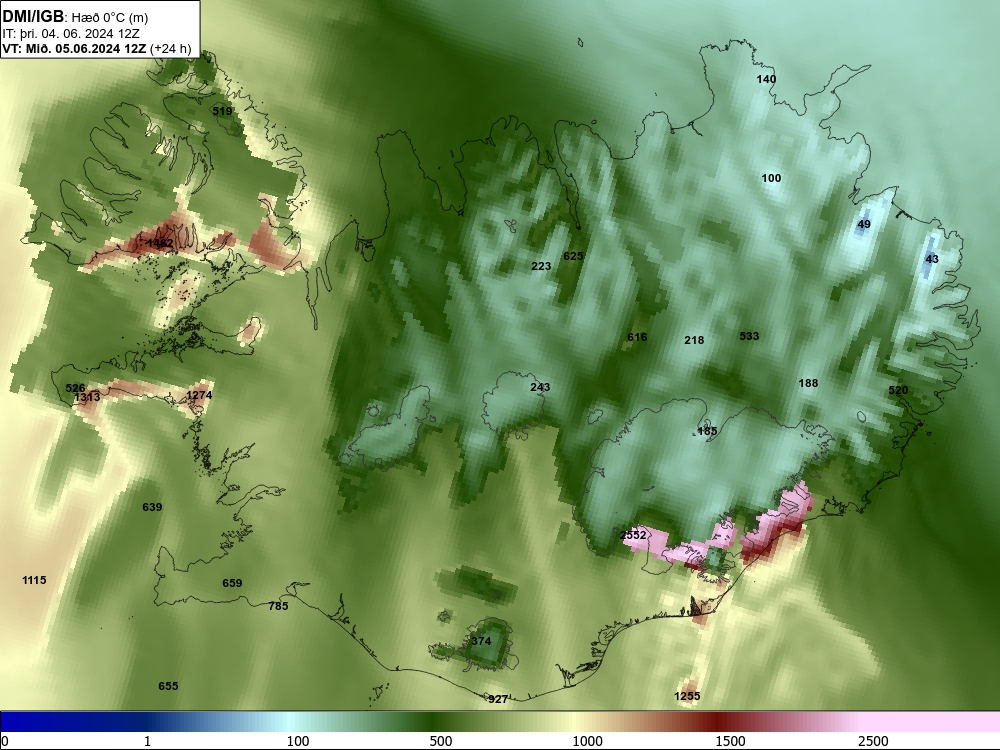
Task: Click the legend tick label '500'
Action: pos(441,740)
